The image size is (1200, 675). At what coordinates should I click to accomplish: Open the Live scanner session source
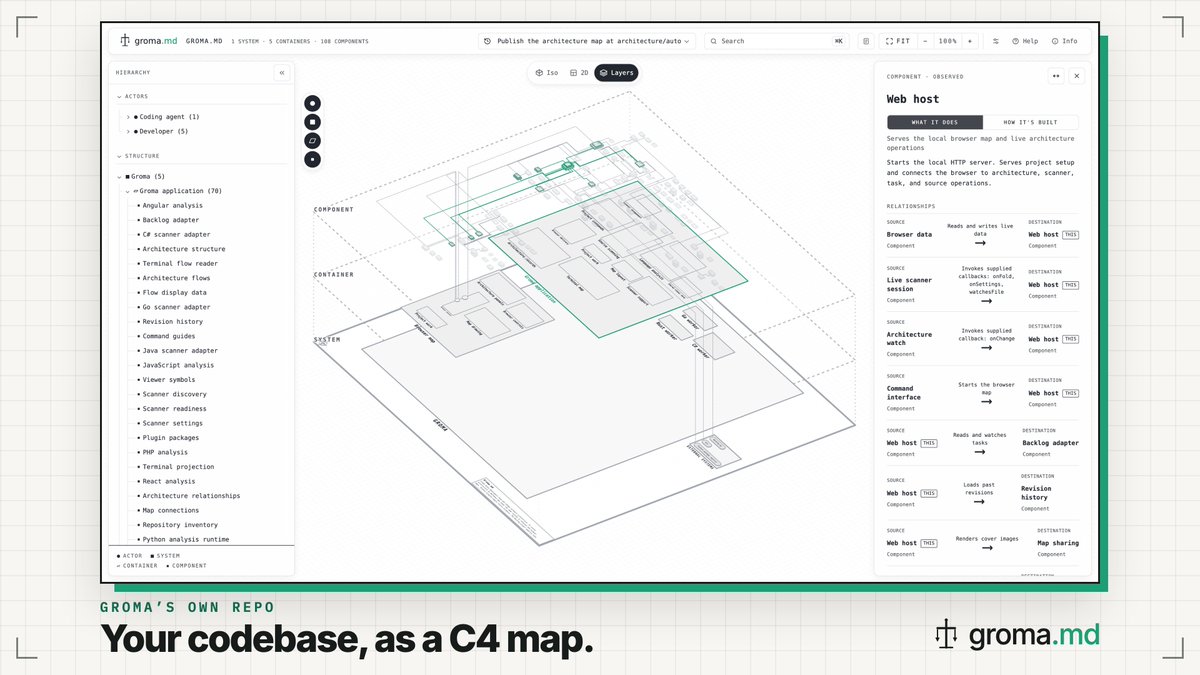point(909,284)
